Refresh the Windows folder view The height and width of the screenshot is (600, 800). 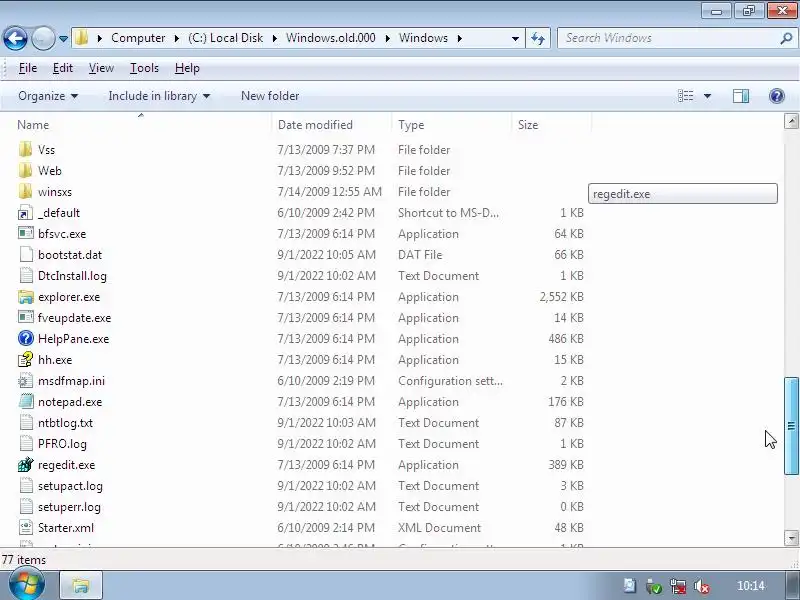pyautogui.click(x=538, y=38)
